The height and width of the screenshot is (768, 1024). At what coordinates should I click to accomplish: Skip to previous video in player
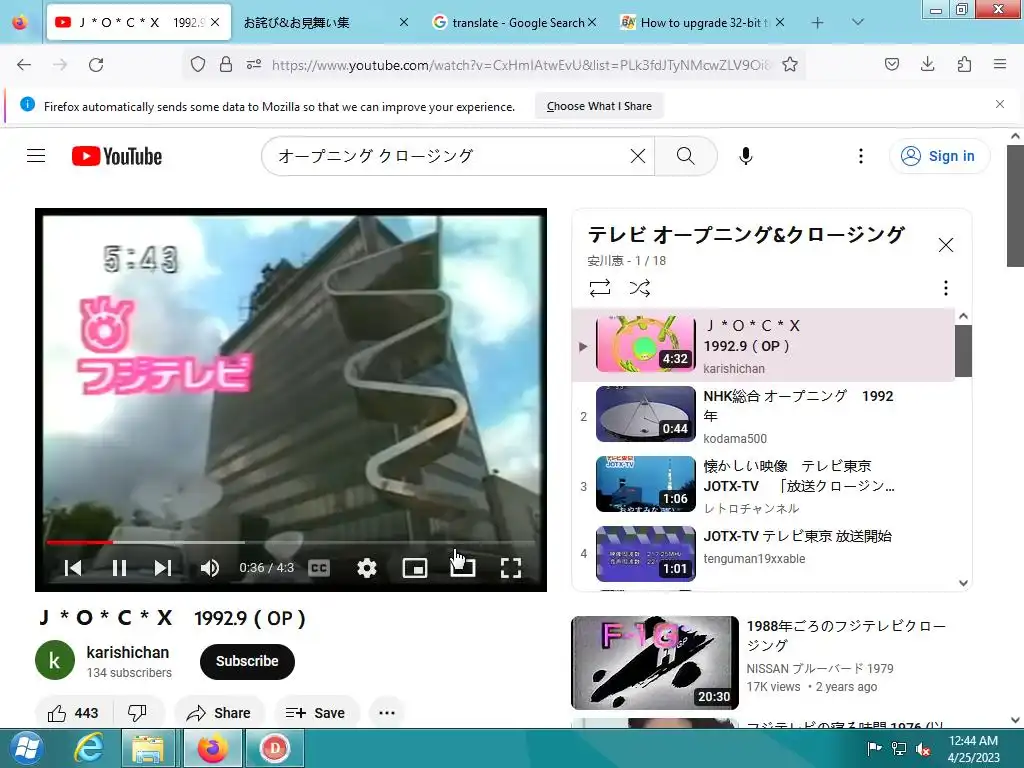click(x=73, y=568)
